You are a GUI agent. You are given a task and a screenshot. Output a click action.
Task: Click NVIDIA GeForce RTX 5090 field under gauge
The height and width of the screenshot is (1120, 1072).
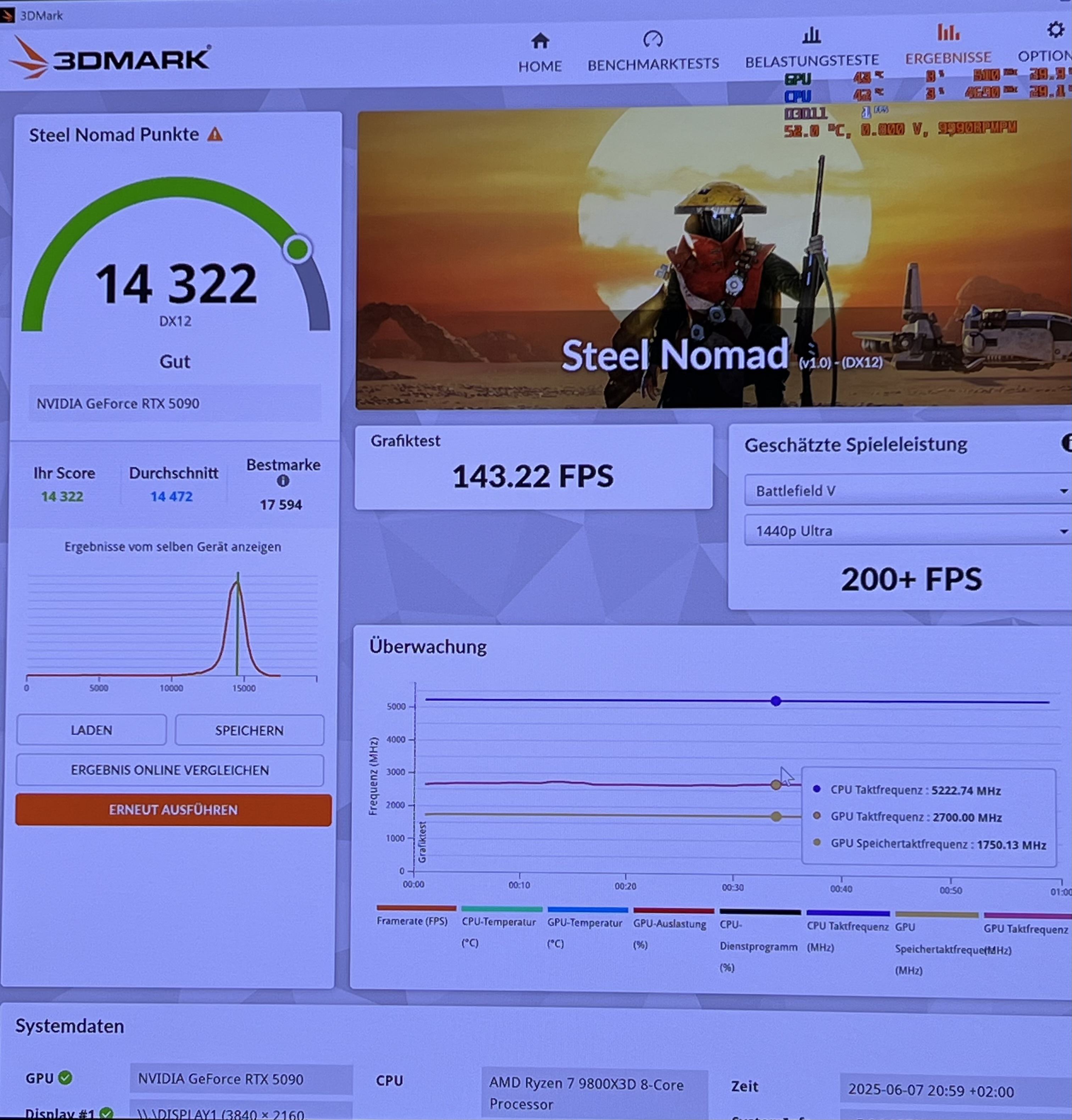[x=175, y=403]
